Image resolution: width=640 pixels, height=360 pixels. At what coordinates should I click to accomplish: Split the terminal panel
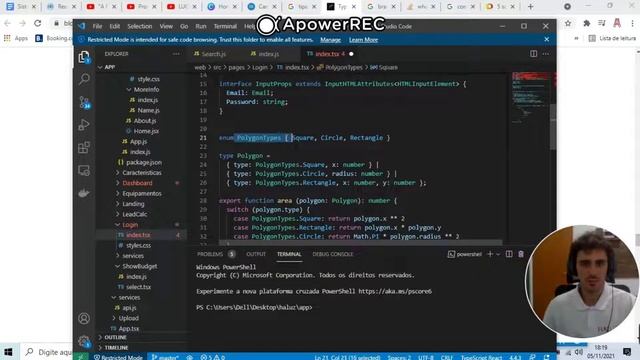tap(509, 254)
